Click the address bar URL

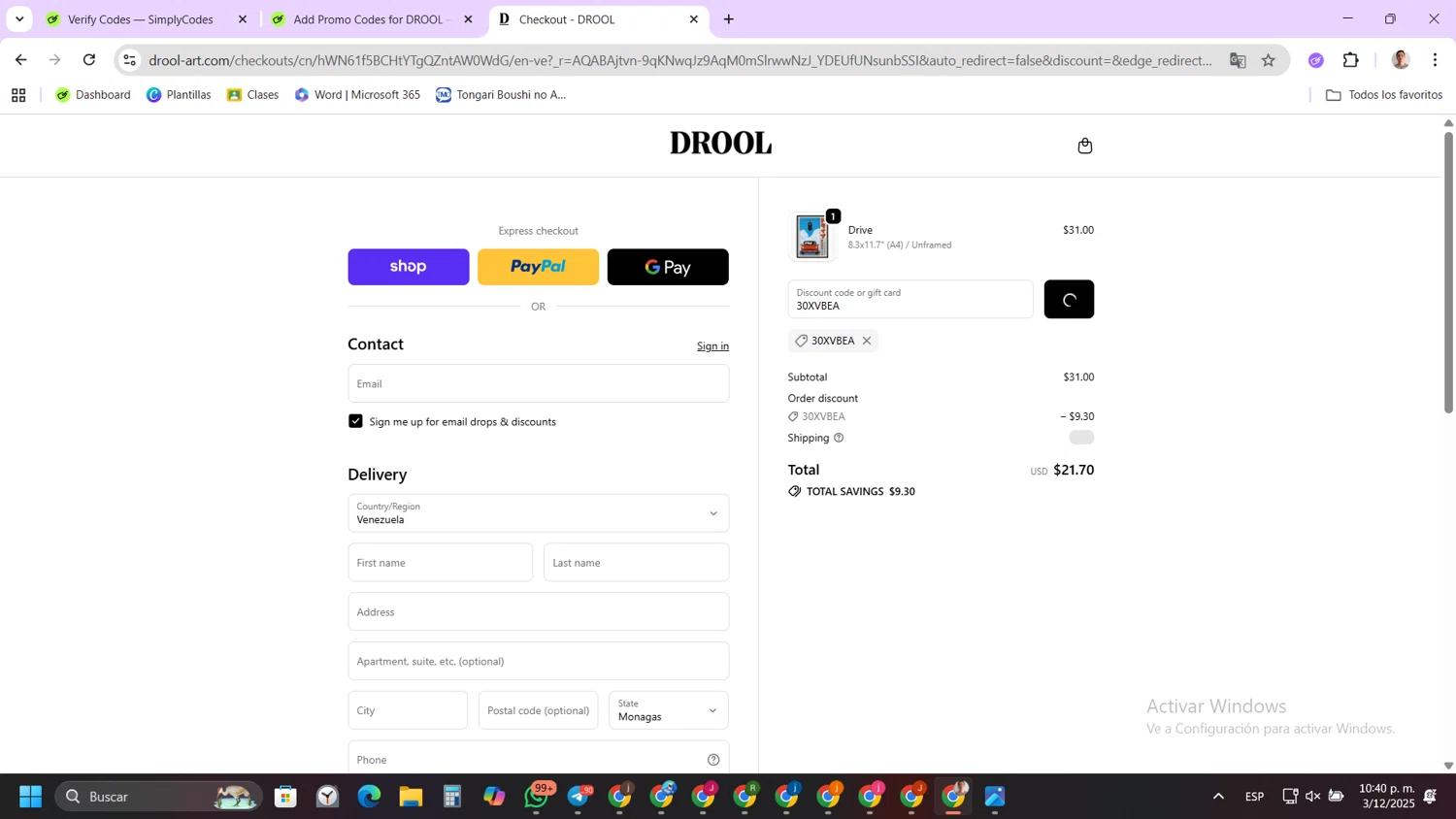(x=679, y=60)
